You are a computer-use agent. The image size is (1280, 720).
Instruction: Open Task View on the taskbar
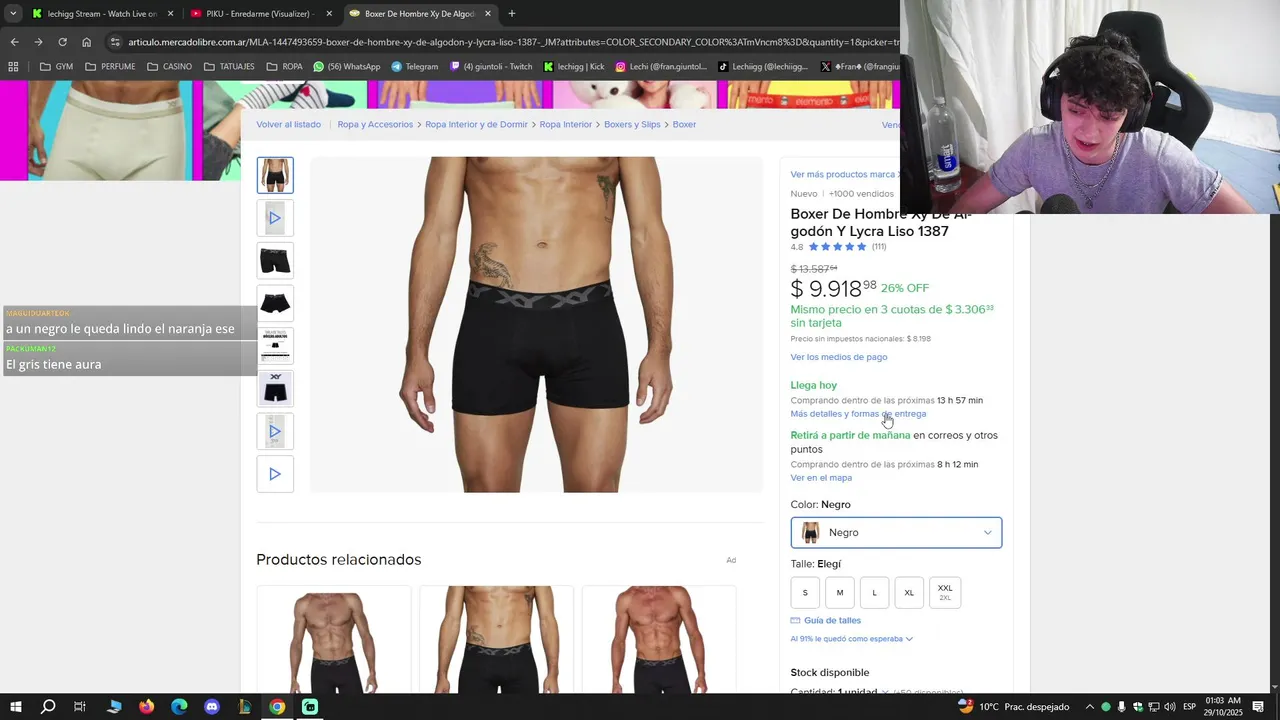[x=80, y=707]
